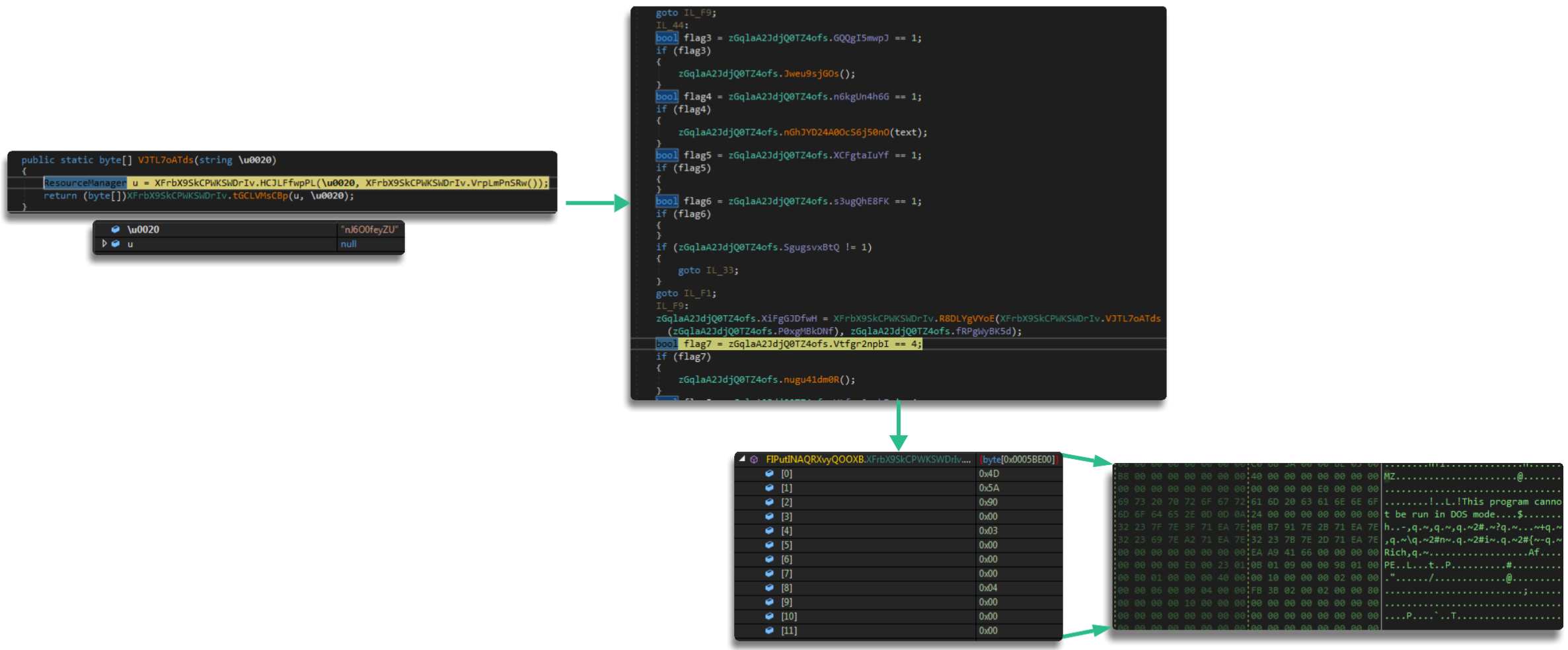Click the icon for array element [4]
The height and width of the screenshot is (650, 1568).
tap(769, 530)
